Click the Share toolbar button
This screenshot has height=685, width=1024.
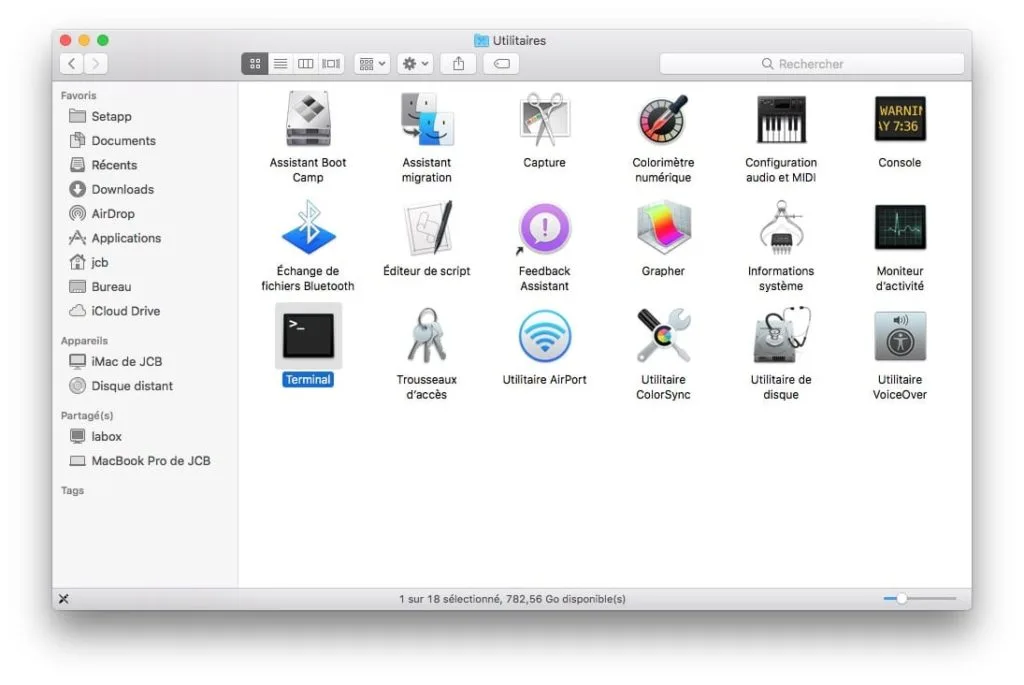(x=458, y=63)
